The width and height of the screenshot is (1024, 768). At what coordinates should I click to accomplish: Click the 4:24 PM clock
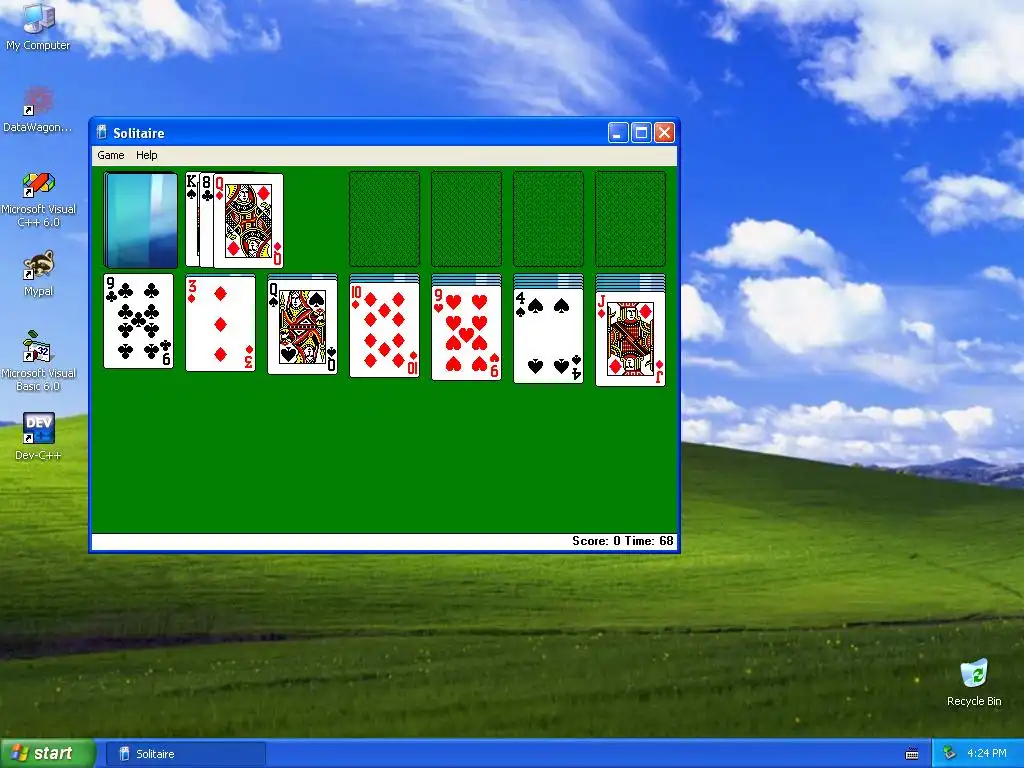coord(987,754)
